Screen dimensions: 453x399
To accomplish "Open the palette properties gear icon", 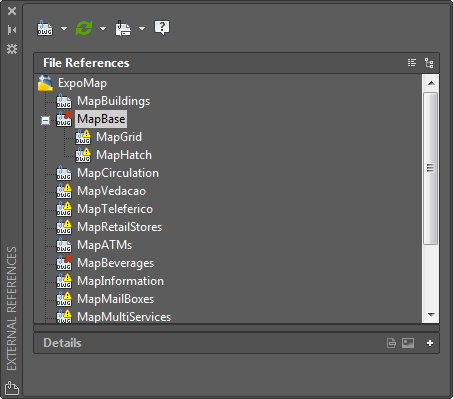I will pos(12,49).
